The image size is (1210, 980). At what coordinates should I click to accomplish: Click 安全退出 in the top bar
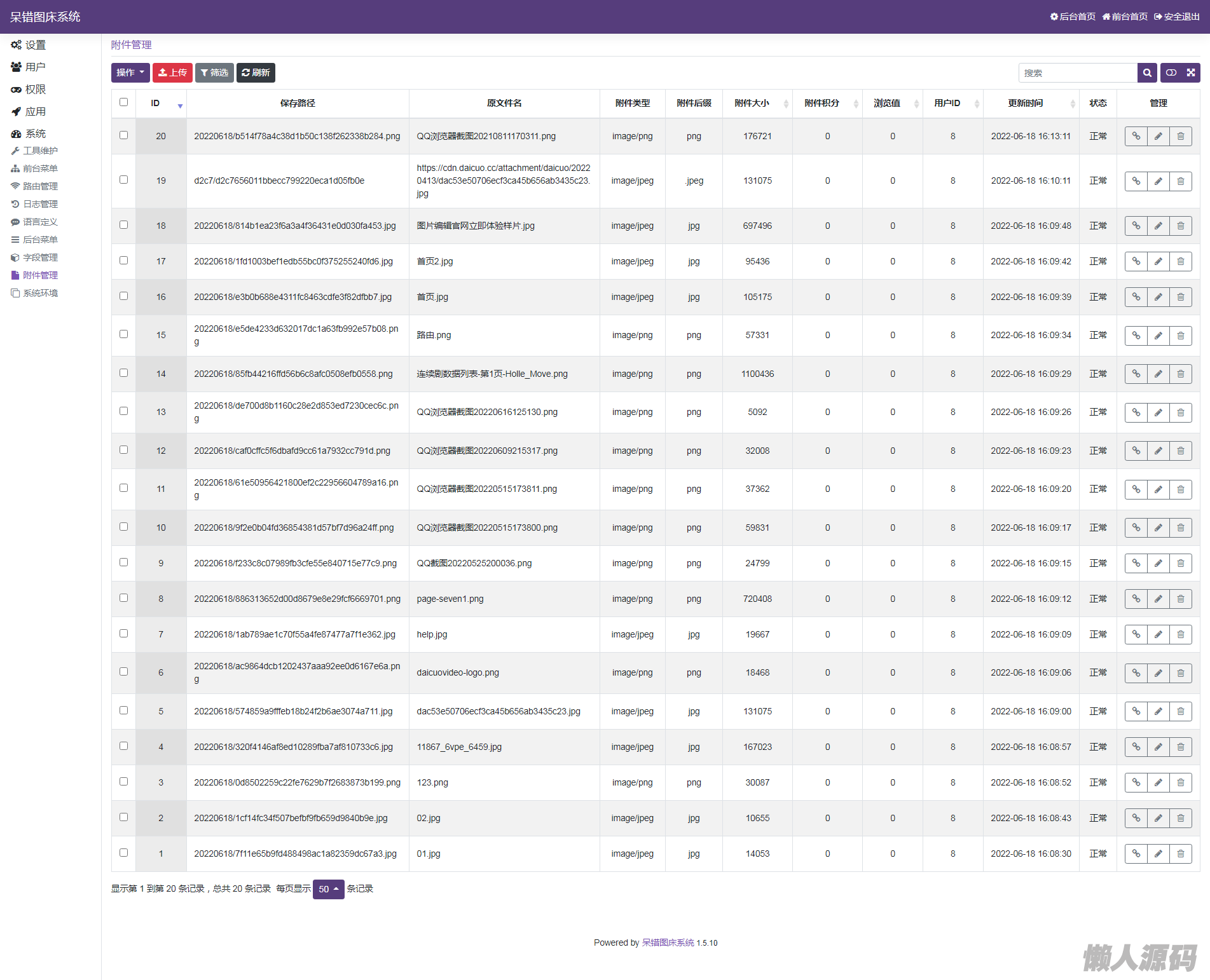(1177, 17)
